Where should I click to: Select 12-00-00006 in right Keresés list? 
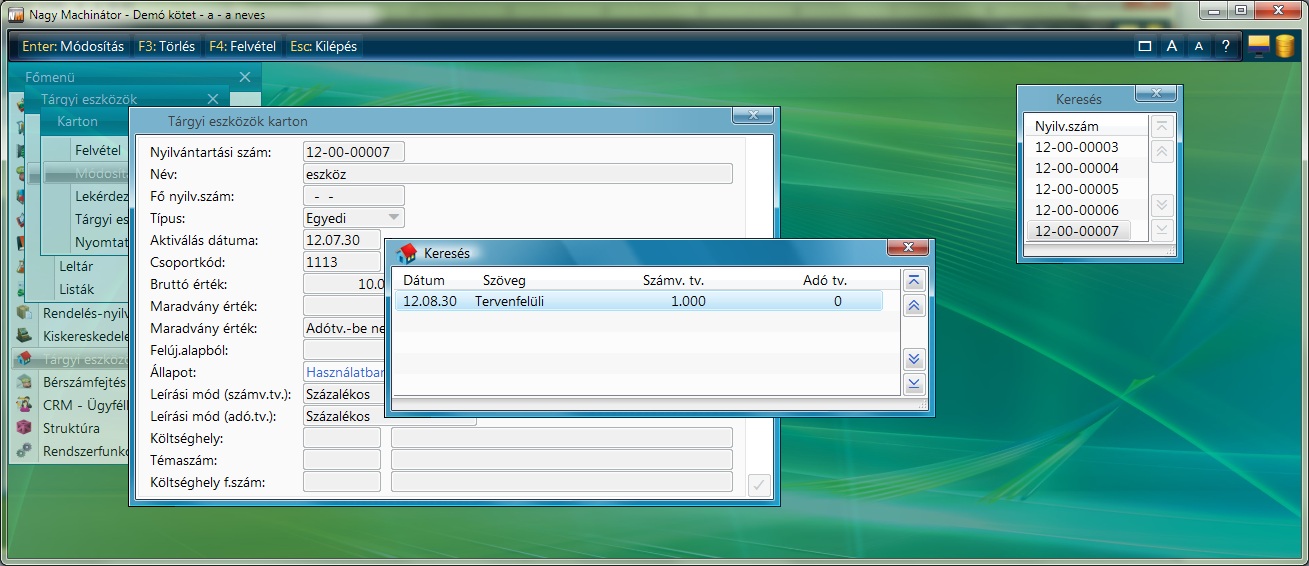[x=1076, y=210]
